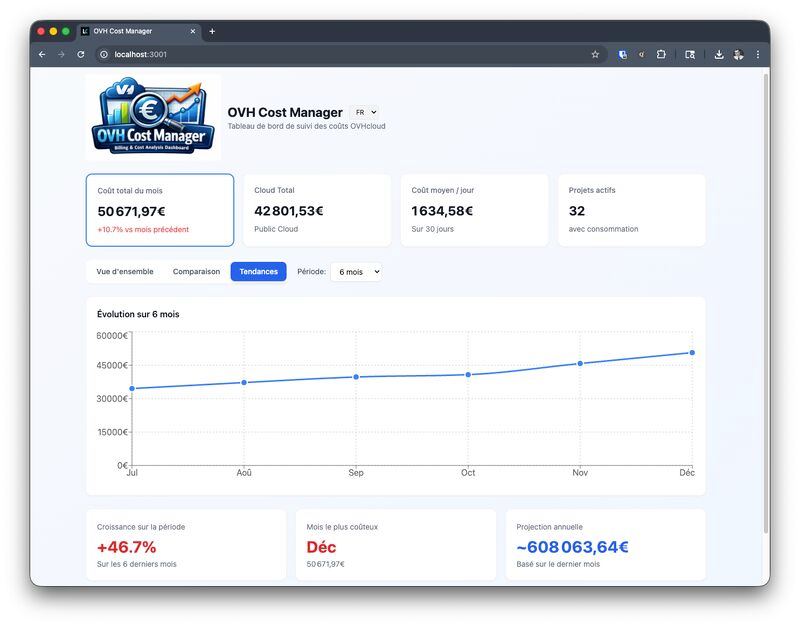View site information icon in address bar
Image resolution: width=800 pixels, height=626 pixels.
[x=104, y=54]
